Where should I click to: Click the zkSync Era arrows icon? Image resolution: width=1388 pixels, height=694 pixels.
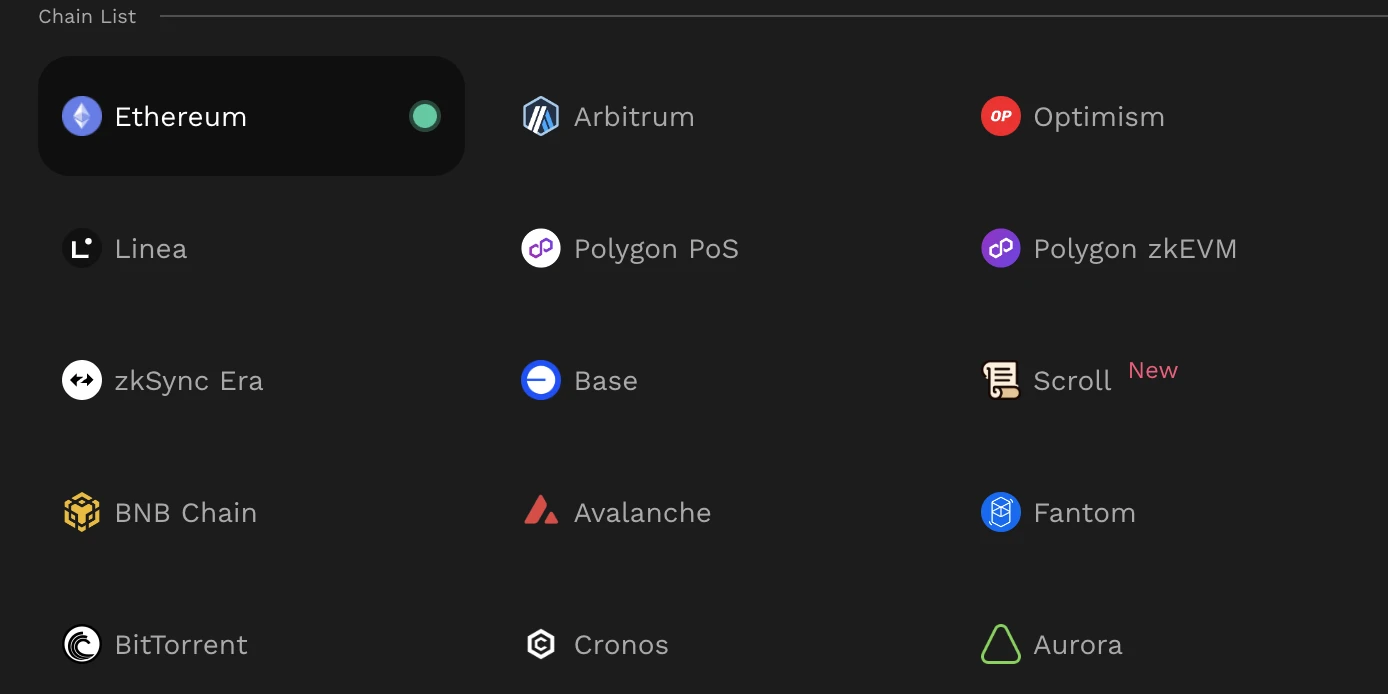tap(82, 380)
